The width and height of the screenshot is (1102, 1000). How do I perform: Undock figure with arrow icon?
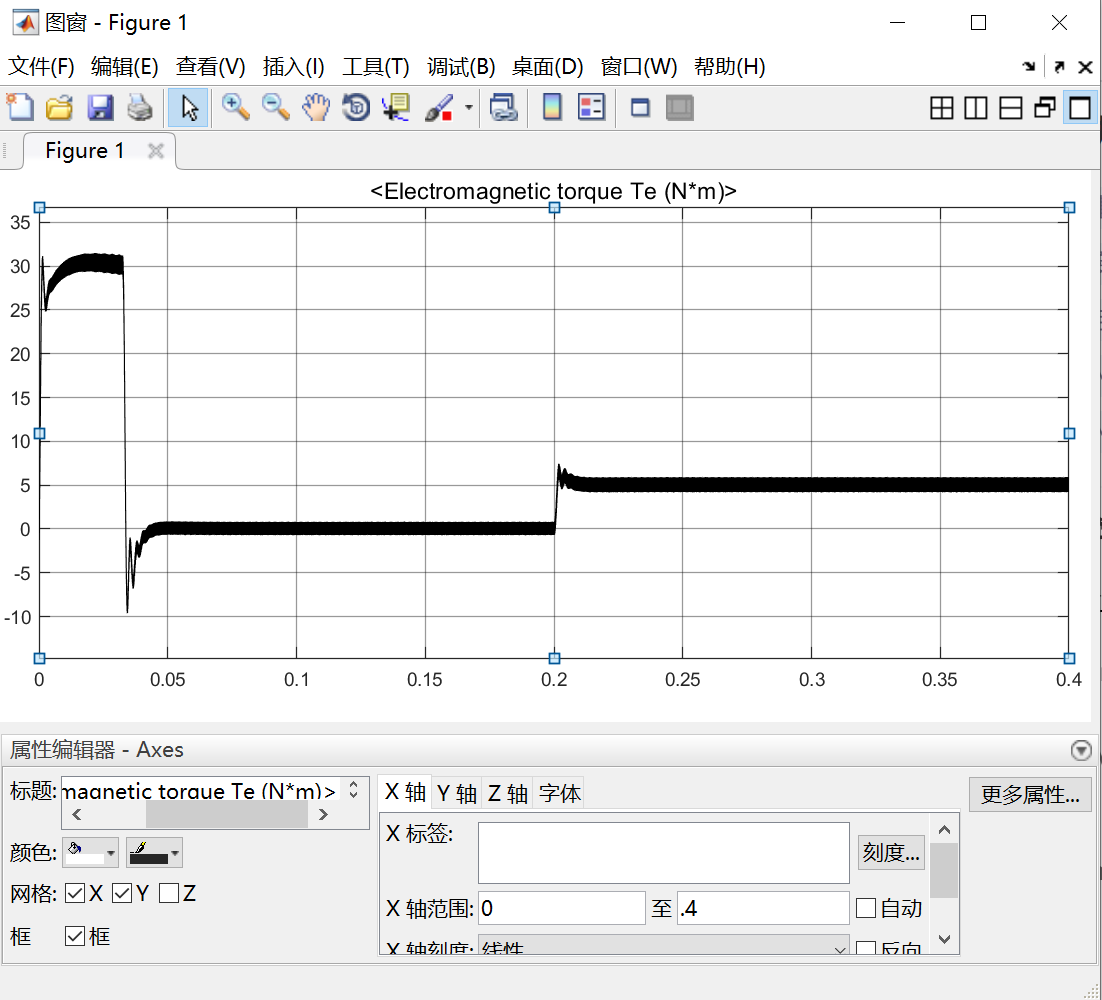1059,67
